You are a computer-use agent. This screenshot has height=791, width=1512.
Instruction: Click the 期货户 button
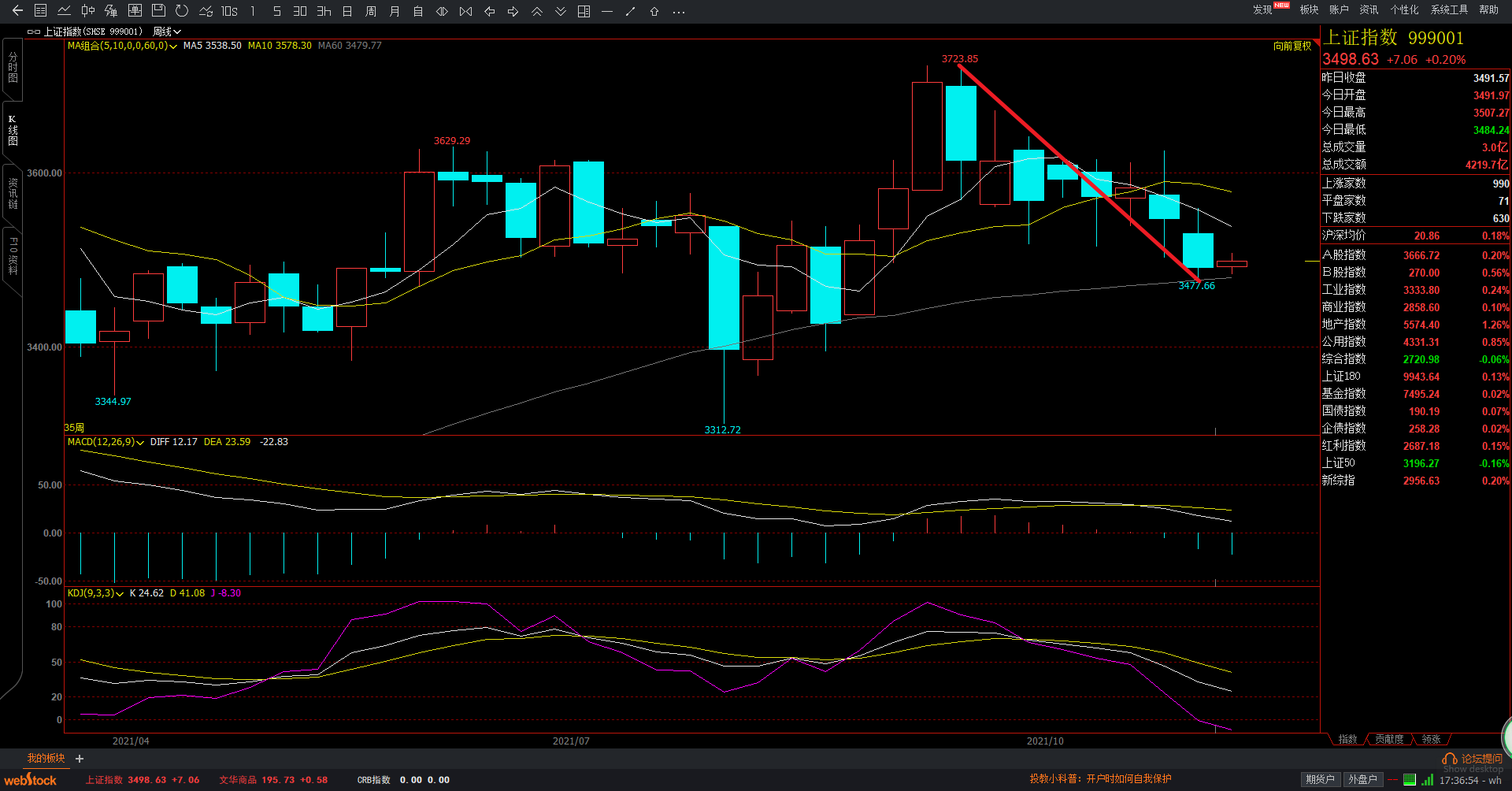(x=1320, y=779)
